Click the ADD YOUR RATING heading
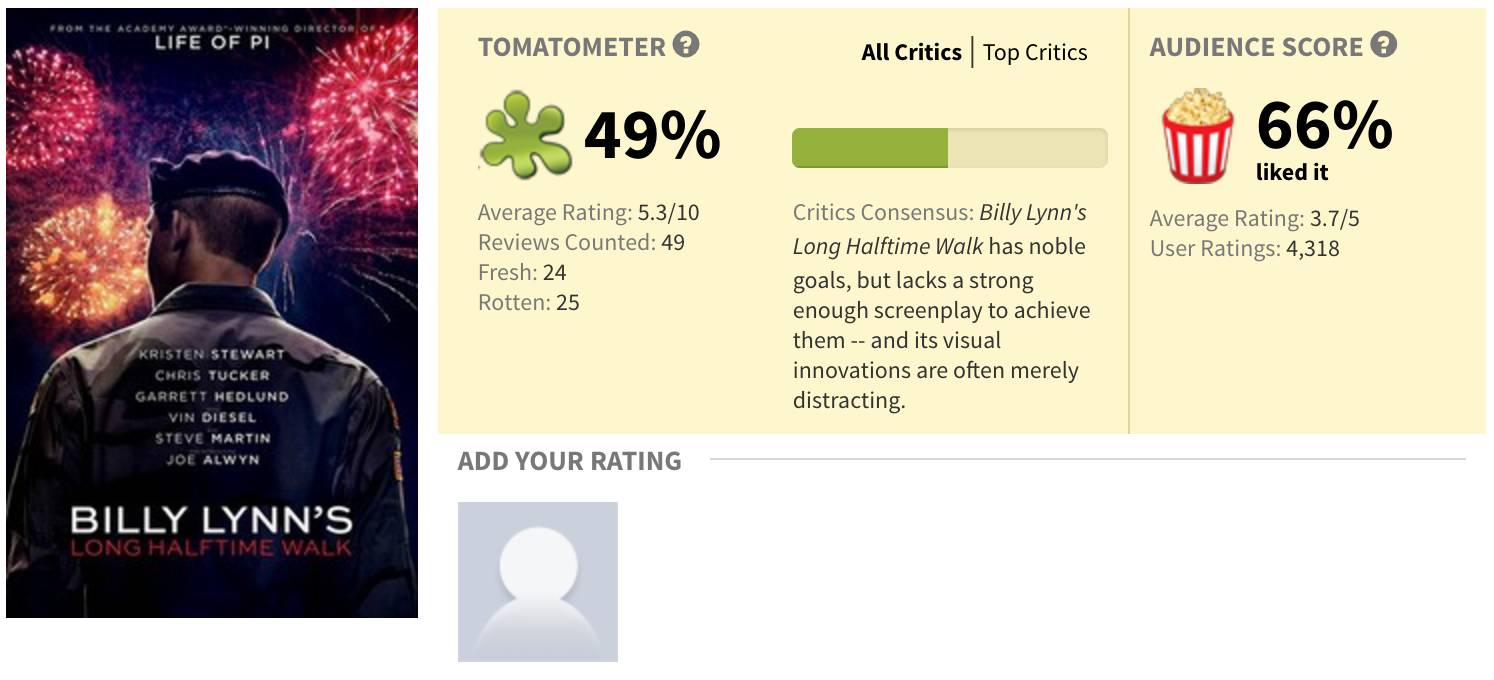Image resolution: width=1494 pixels, height=680 pixels. click(x=569, y=461)
